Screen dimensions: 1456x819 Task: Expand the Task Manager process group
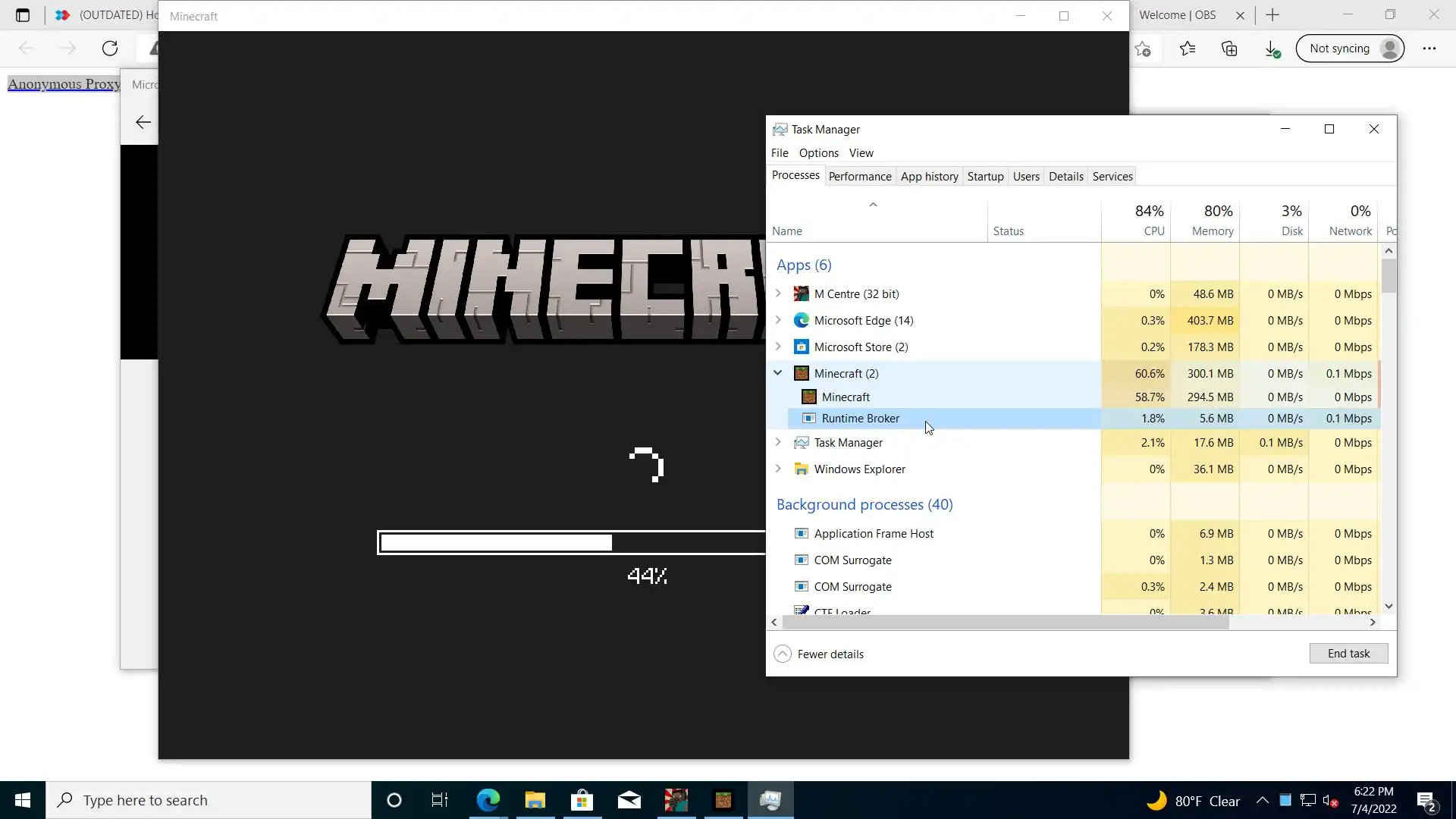pyautogui.click(x=777, y=443)
